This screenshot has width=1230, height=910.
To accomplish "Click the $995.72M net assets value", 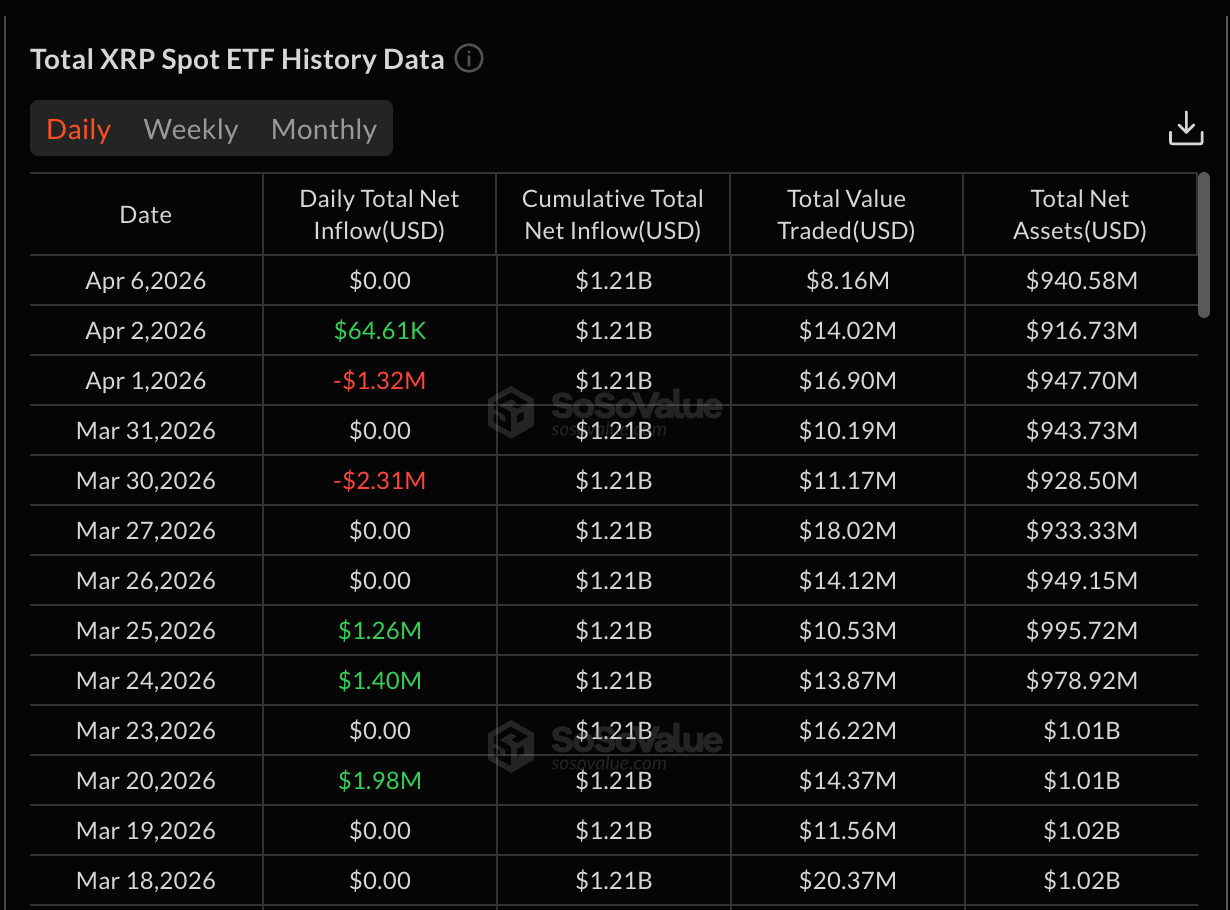I will [x=1081, y=631].
